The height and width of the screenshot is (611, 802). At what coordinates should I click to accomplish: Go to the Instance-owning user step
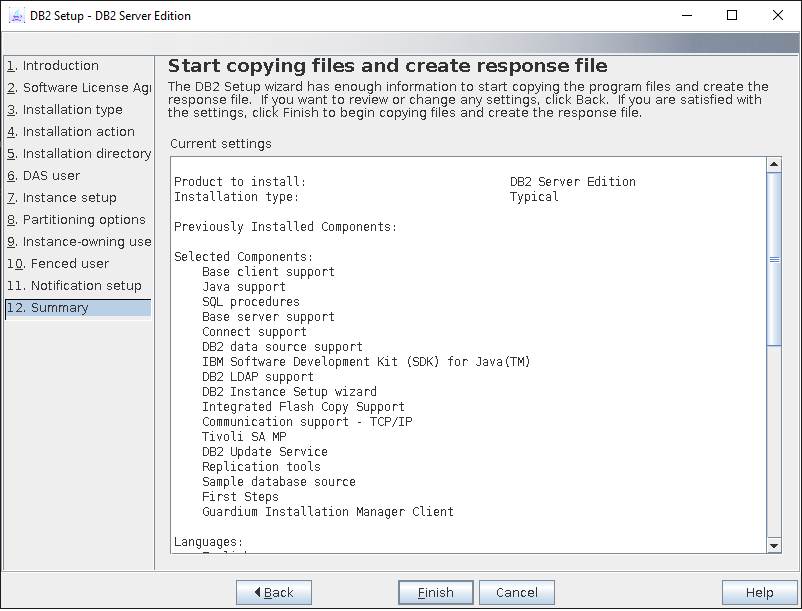pyautogui.click(x=78, y=242)
